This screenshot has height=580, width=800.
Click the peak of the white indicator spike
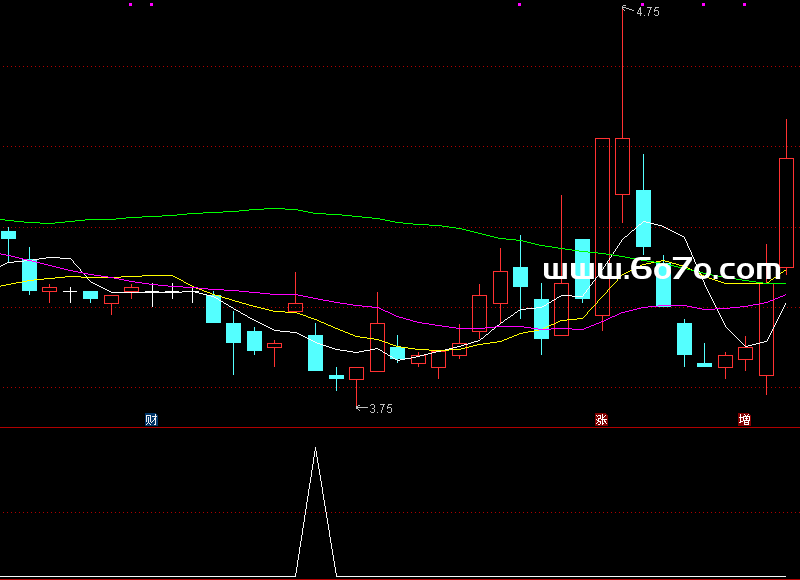coord(316,449)
